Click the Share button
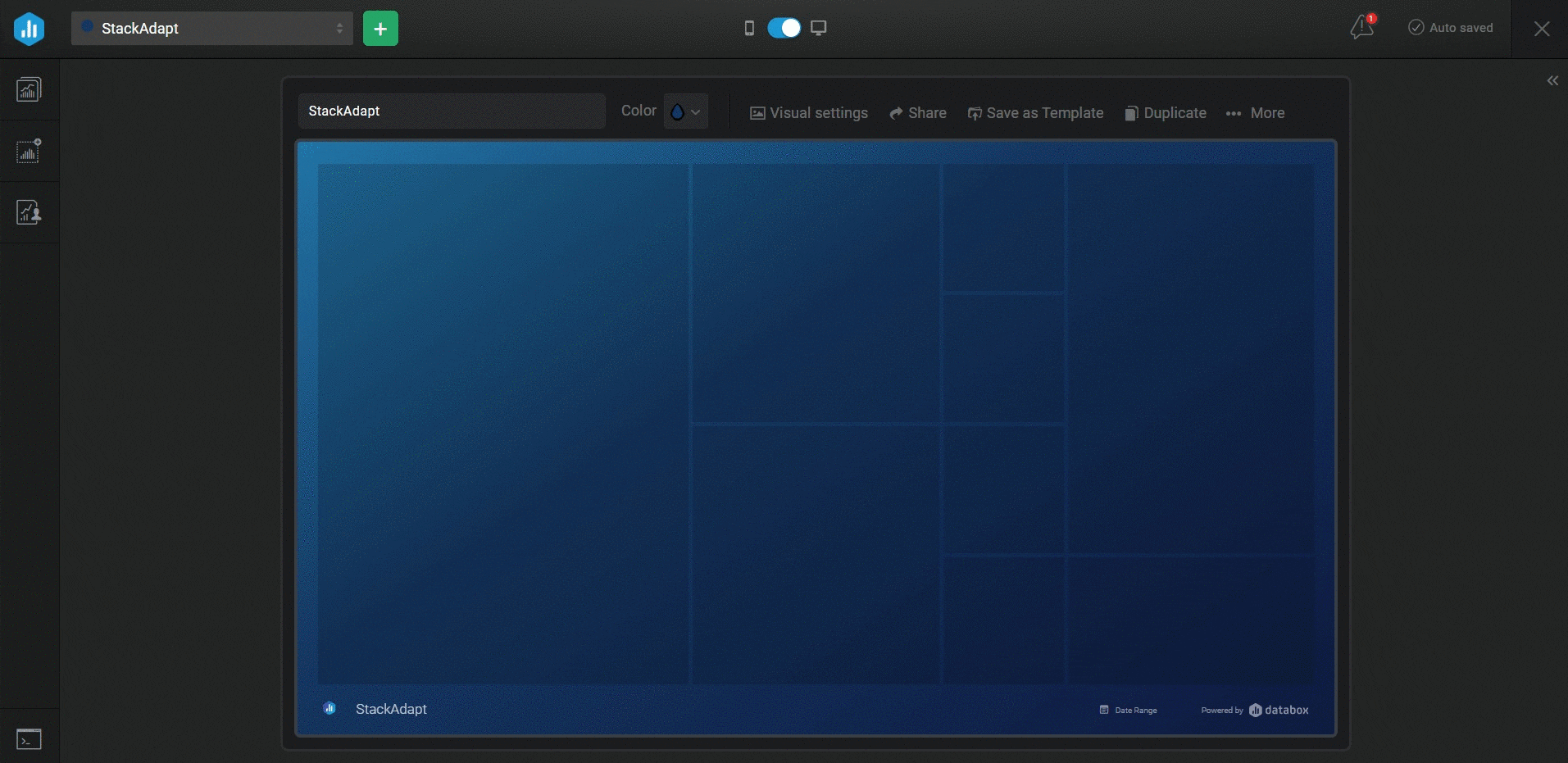The width and height of the screenshot is (1568, 763). click(918, 113)
